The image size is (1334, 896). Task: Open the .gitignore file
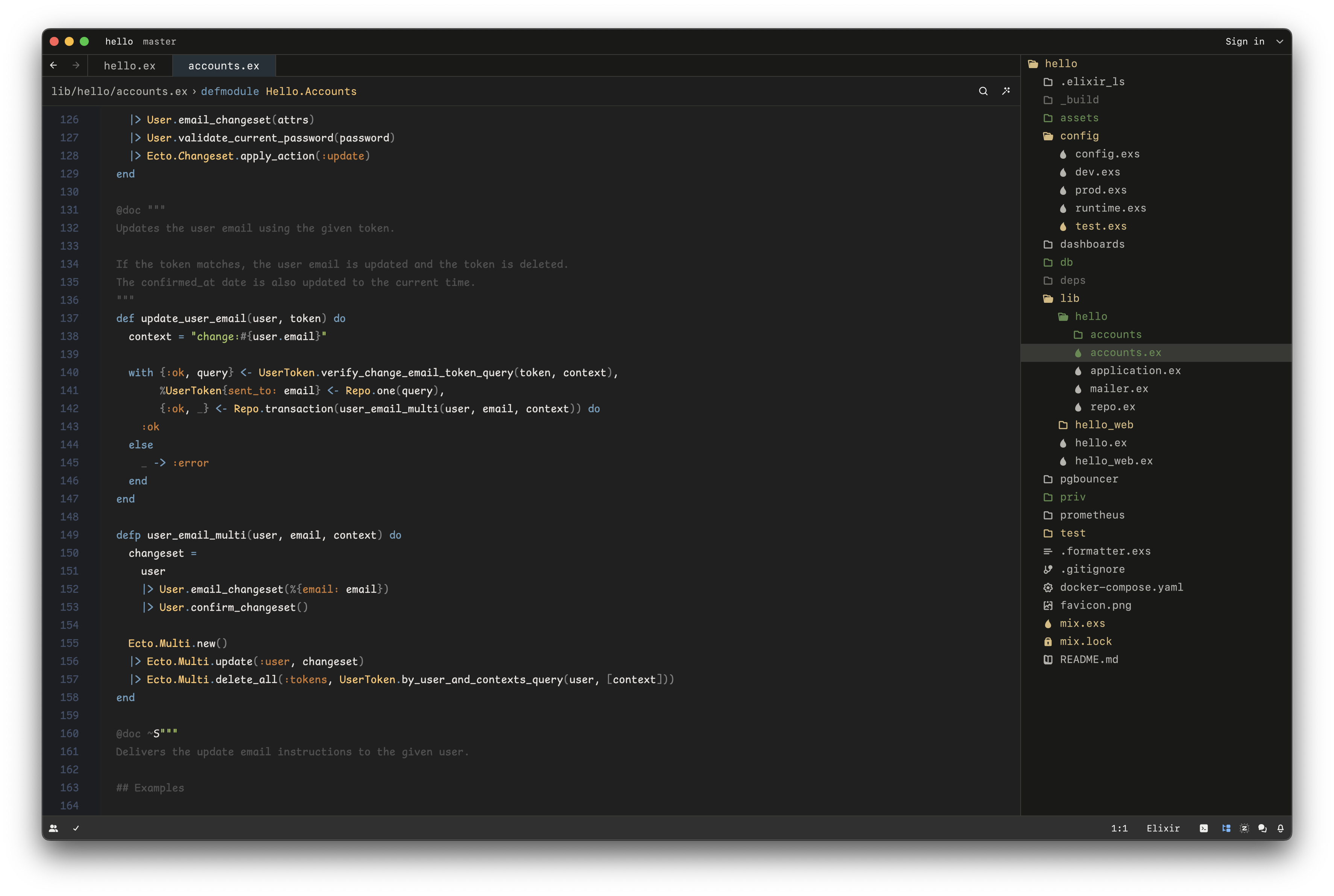click(1156, 569)
